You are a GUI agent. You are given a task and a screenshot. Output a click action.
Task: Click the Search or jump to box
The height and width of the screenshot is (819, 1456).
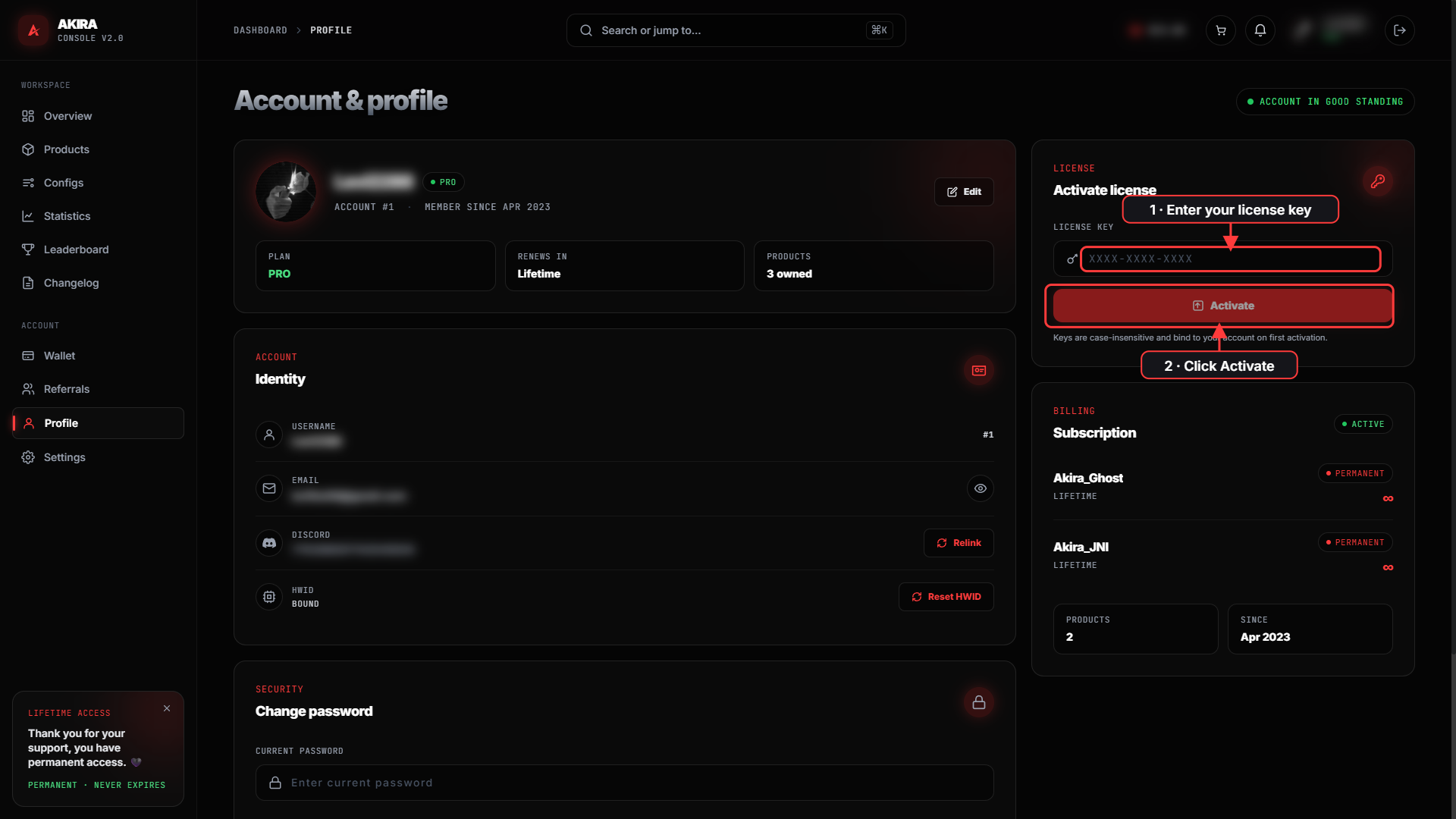click(736, 30)
